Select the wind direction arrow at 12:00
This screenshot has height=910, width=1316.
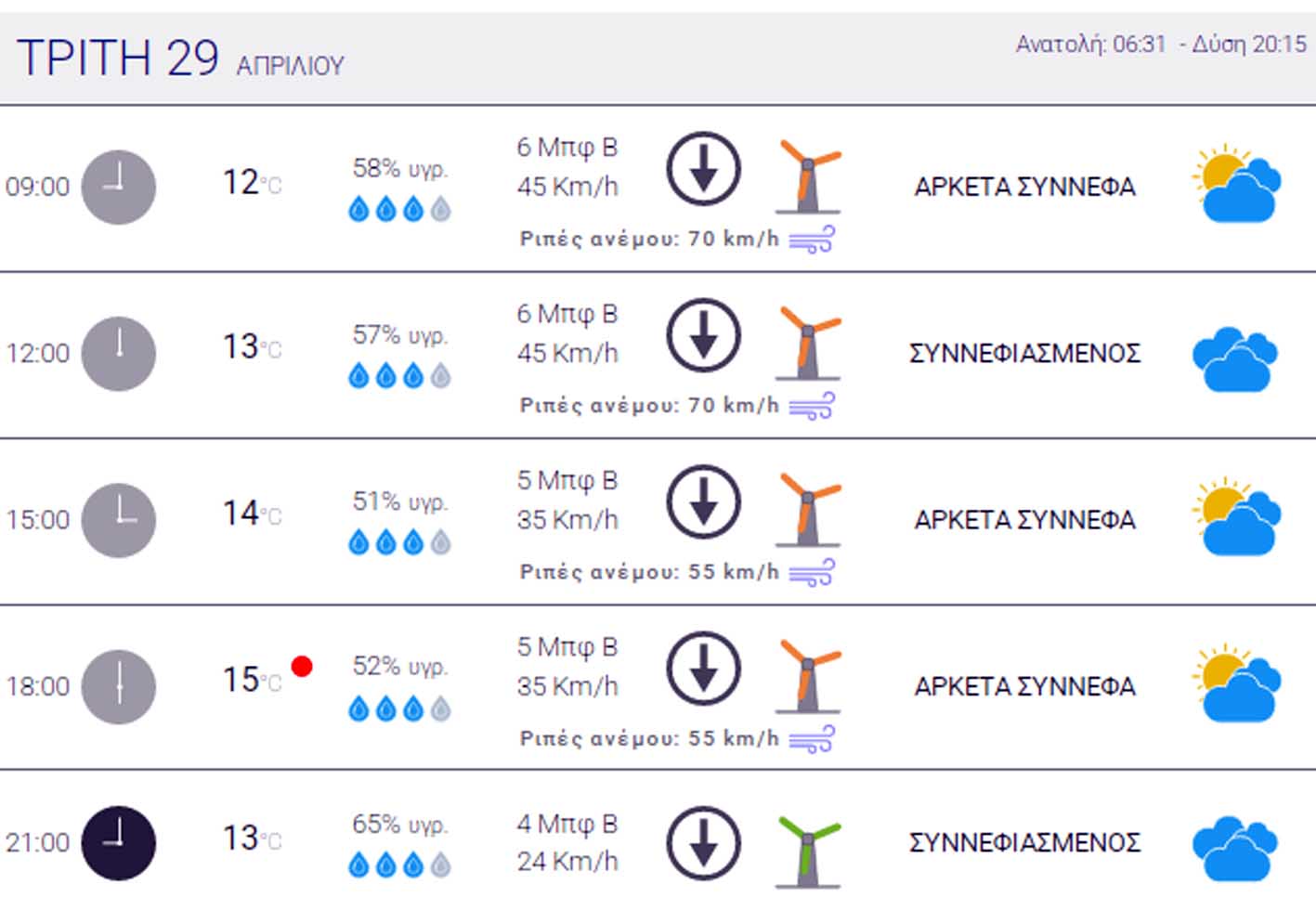pyautogui.click(x=703, y=335)
